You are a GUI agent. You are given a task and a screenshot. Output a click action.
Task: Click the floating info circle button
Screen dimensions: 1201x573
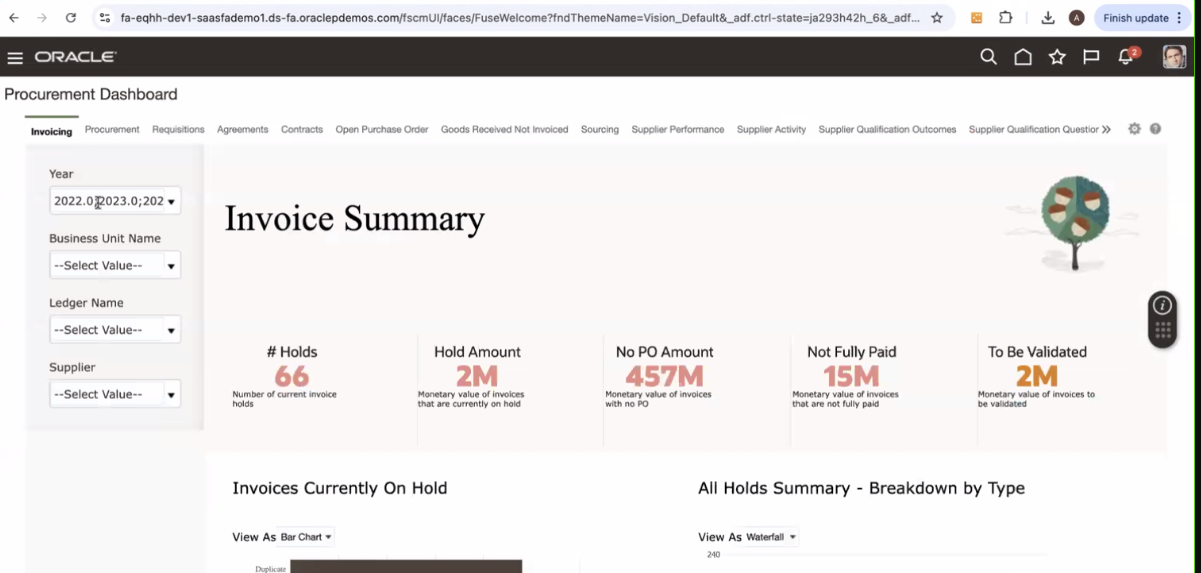pos(1162,306)
